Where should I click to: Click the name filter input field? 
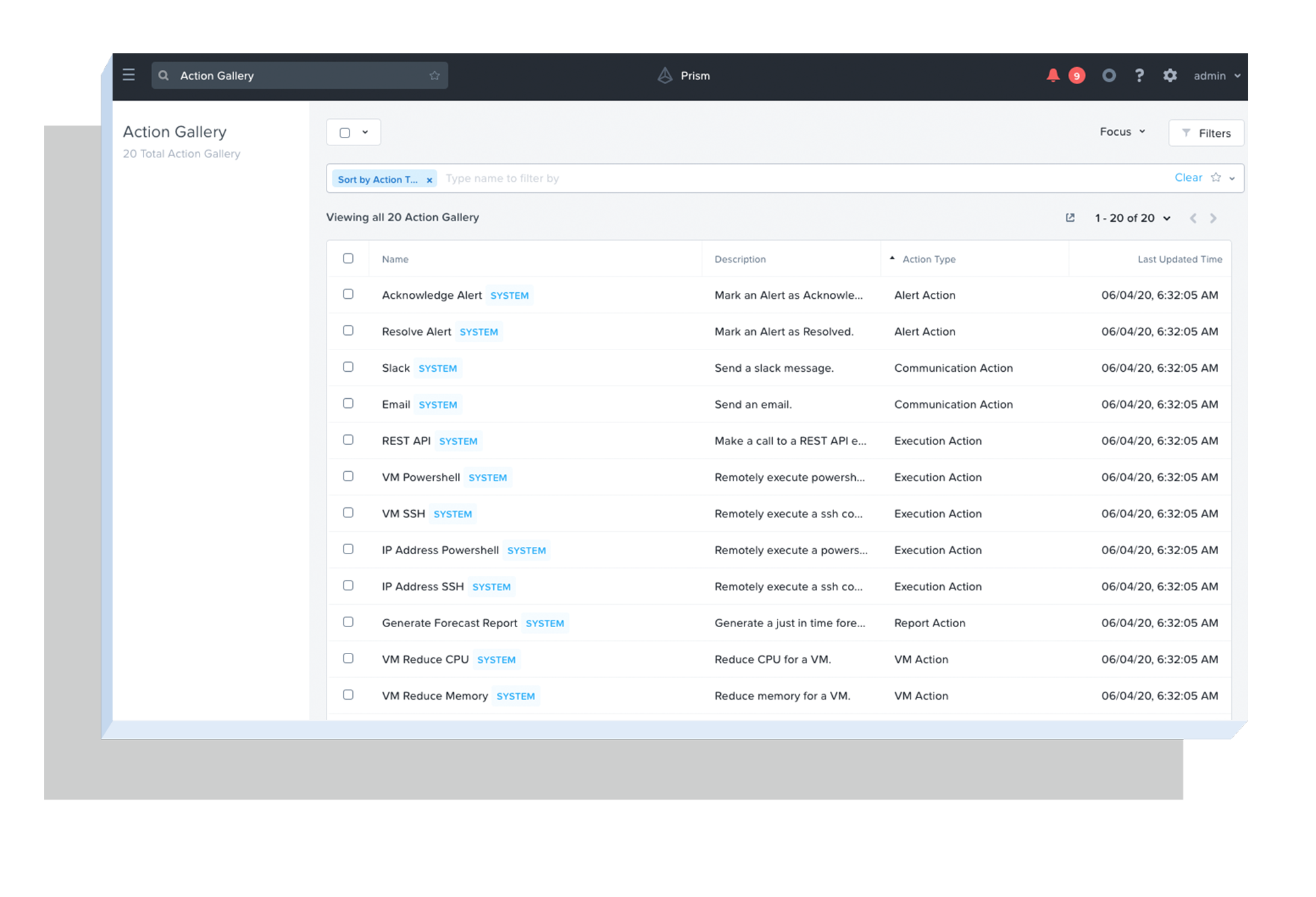tap(790, 178)
